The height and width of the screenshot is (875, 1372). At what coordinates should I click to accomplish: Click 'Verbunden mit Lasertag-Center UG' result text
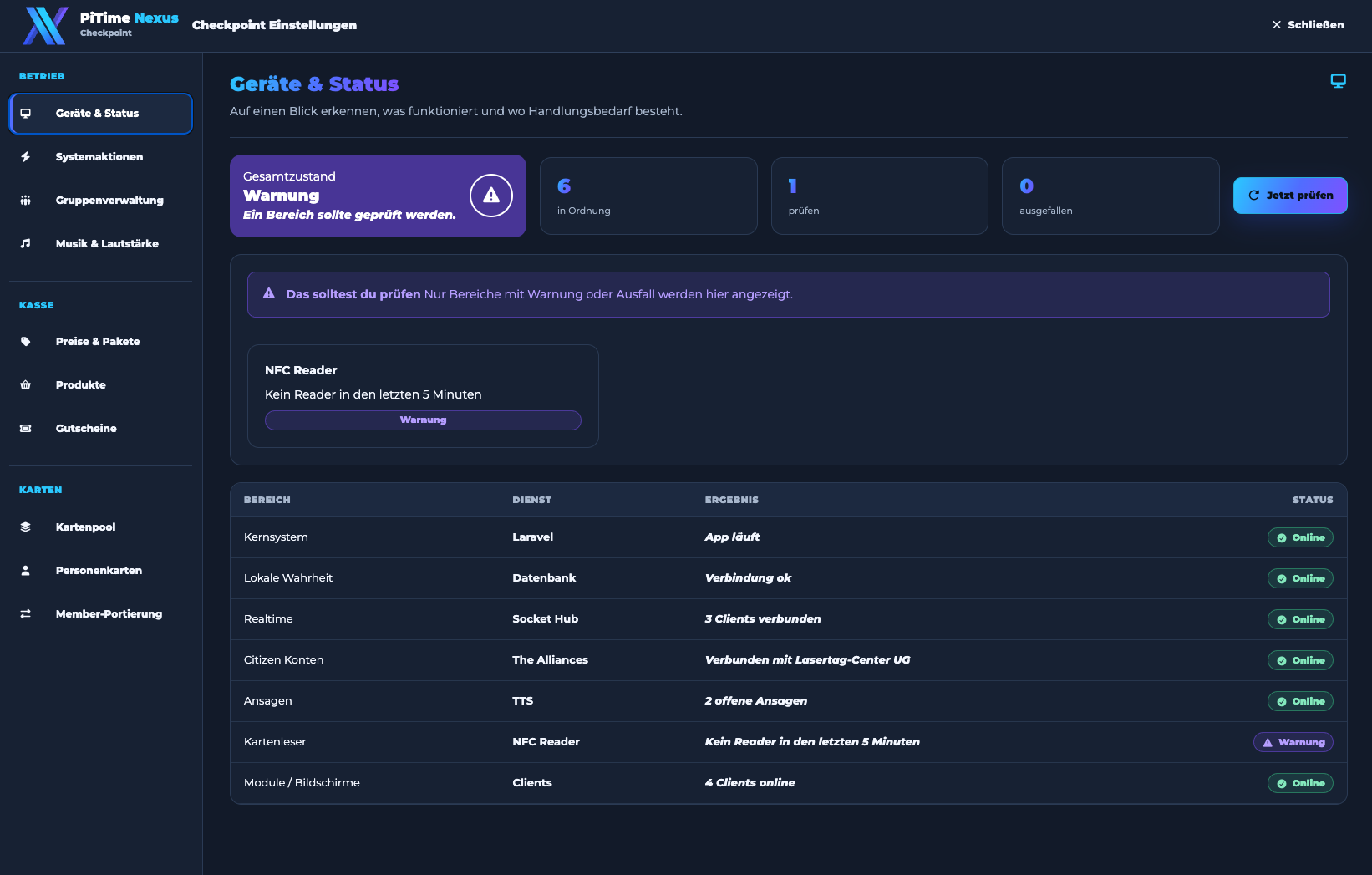807,660
